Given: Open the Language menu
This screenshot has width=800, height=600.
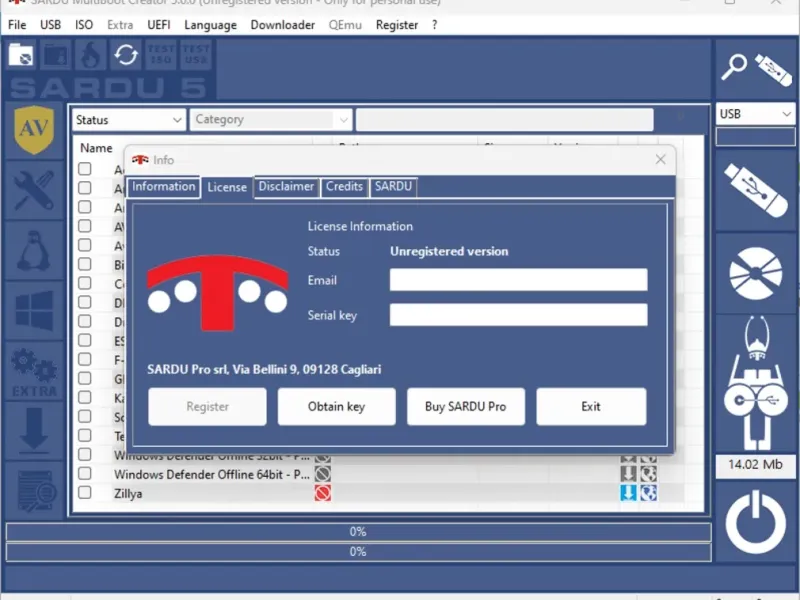Looking at the screenshot, I should (210, 24).
